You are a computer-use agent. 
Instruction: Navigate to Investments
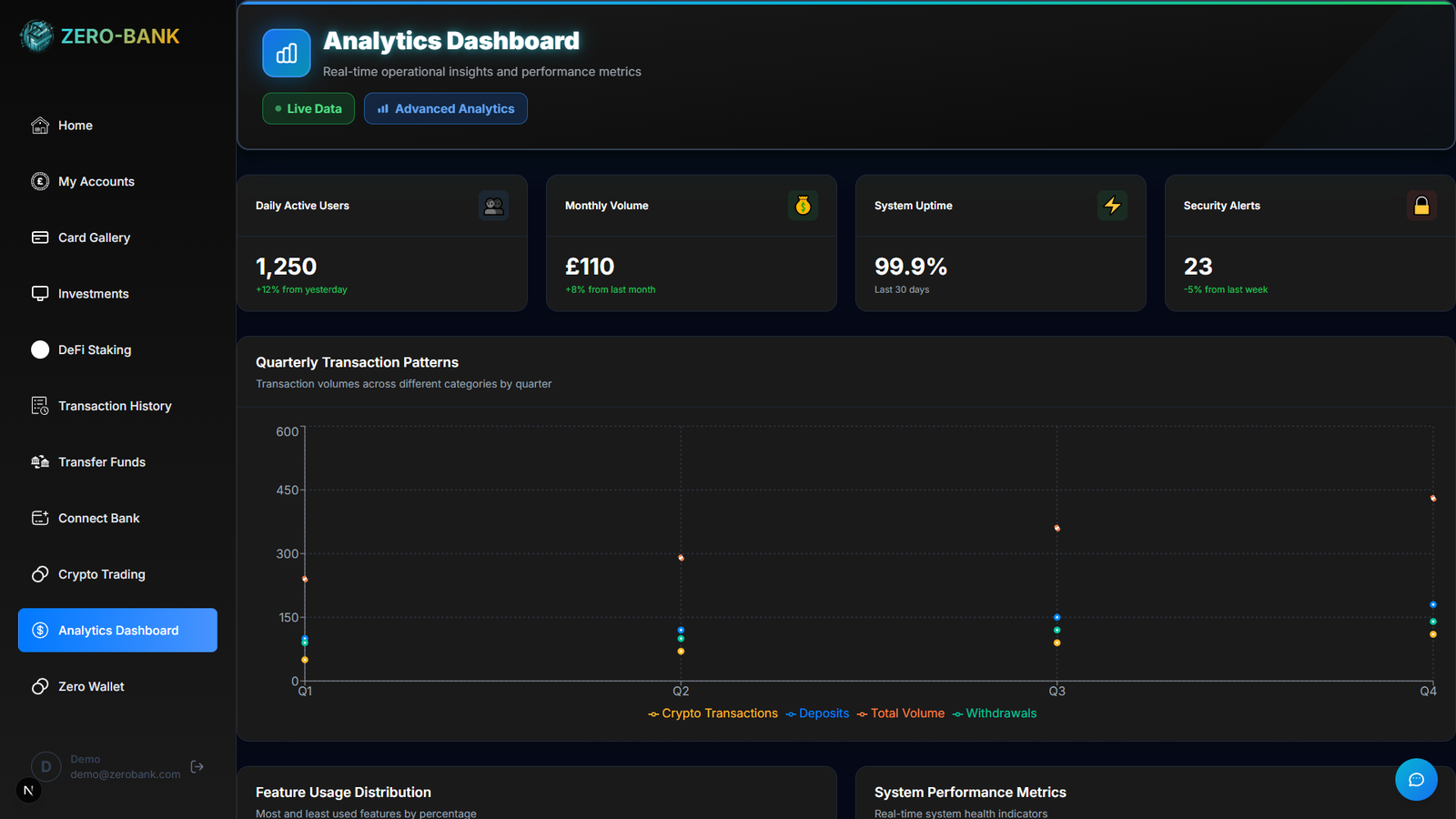117,294
